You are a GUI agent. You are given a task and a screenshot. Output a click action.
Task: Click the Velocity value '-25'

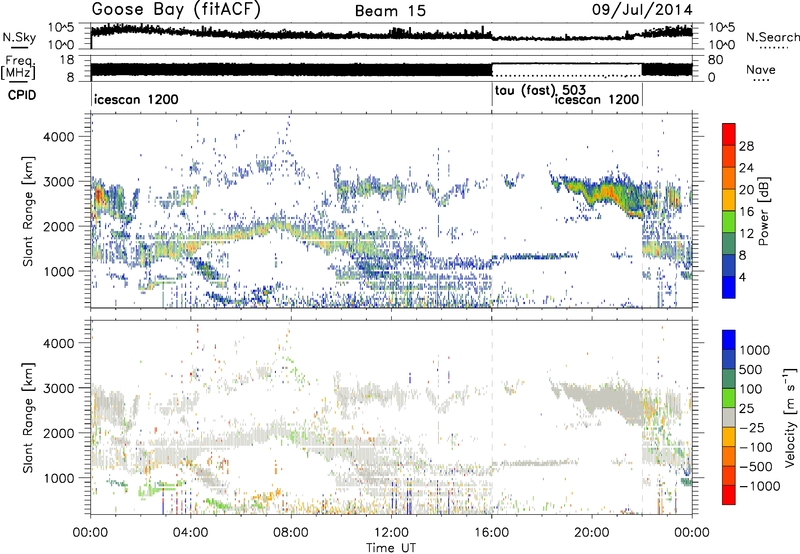click(x=750, y=427)
